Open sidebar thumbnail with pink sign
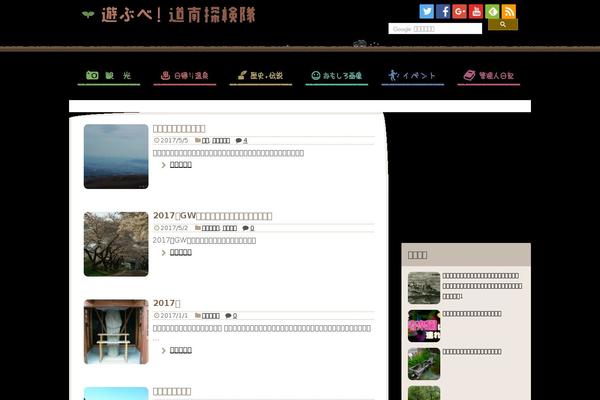The image size is (600, 400). click(424, 326)
